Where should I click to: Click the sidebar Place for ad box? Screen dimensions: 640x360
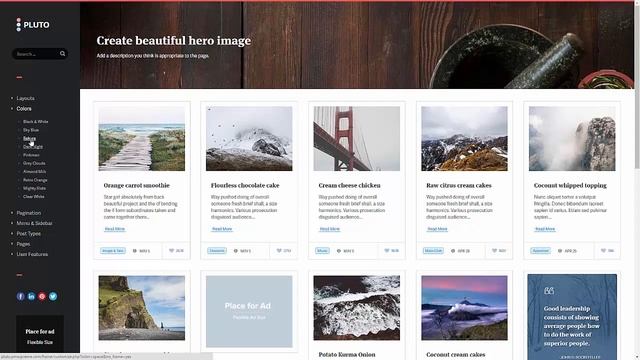coord(40,333)
